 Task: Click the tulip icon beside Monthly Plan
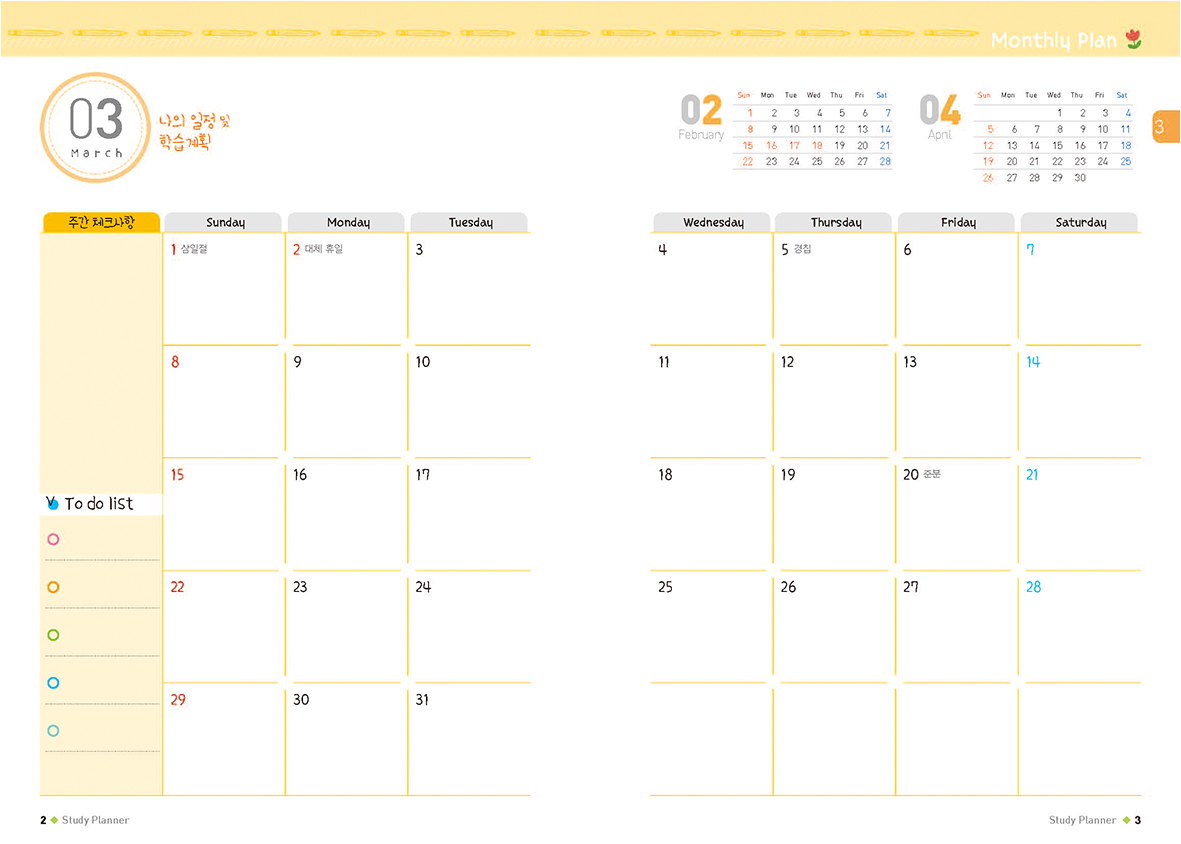1132,40
